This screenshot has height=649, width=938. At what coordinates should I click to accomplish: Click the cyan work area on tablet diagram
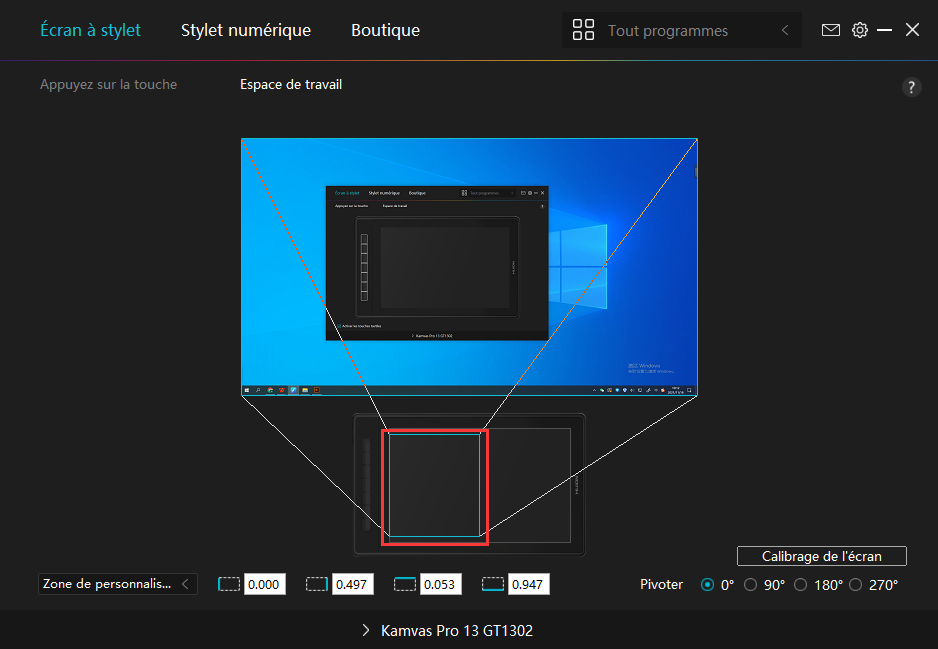[434, 485]
